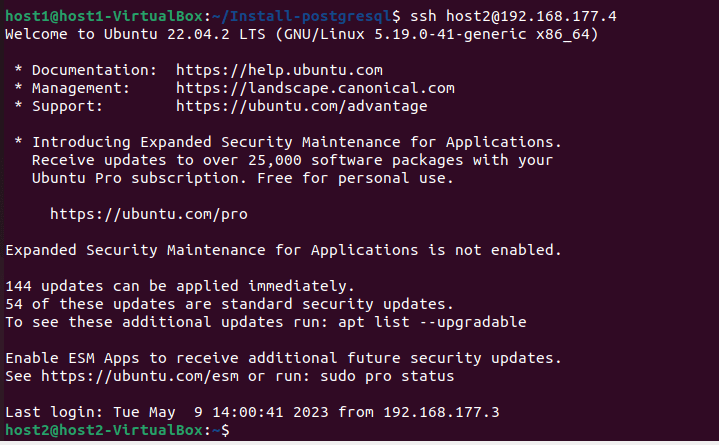Open the help.ubuntu.com documentation link
719x445 pixels.
pos(279,70)
